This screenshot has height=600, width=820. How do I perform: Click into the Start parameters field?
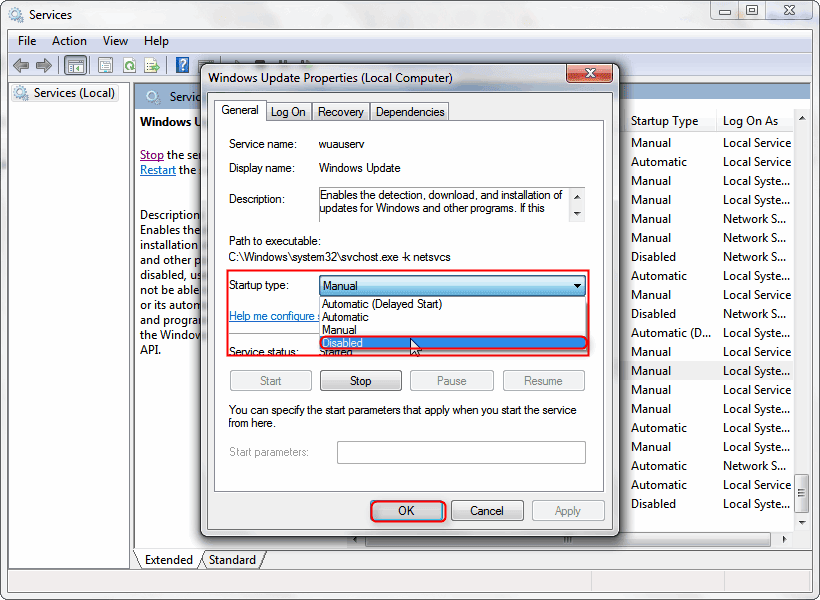point(461,452)
